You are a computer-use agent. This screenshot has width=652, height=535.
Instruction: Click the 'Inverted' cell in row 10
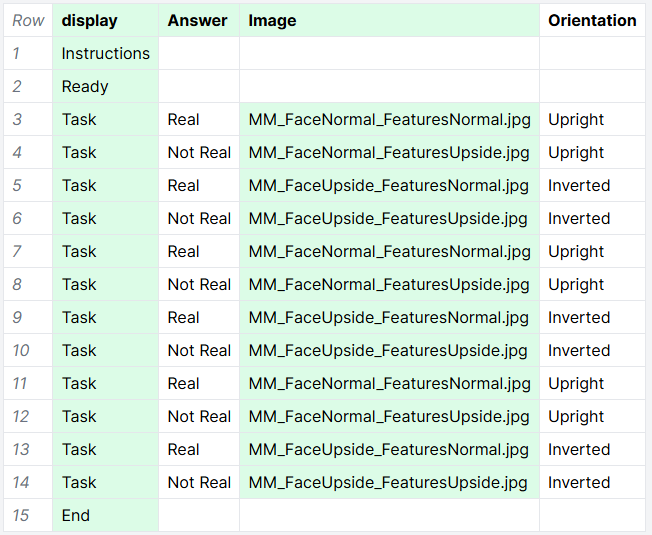tap(592, 350)
